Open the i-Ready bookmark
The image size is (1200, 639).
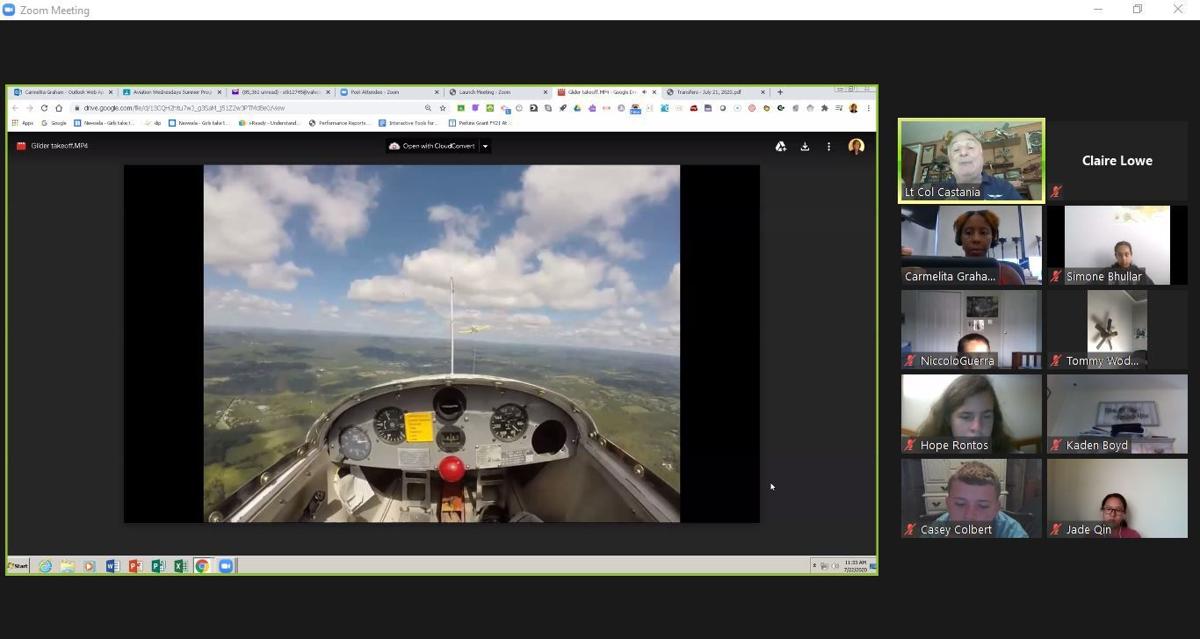click(x=270, y=123)
